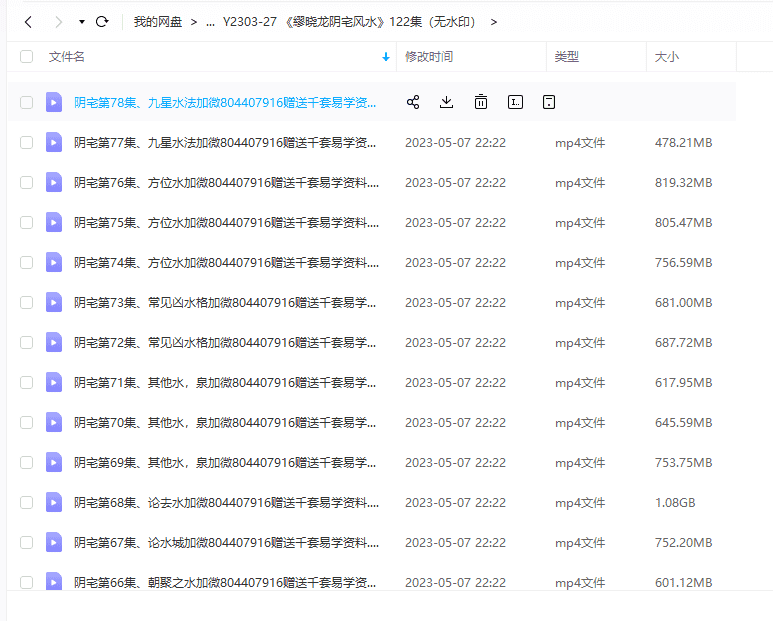Click the 类型 column header

click(x=566, y=57)
